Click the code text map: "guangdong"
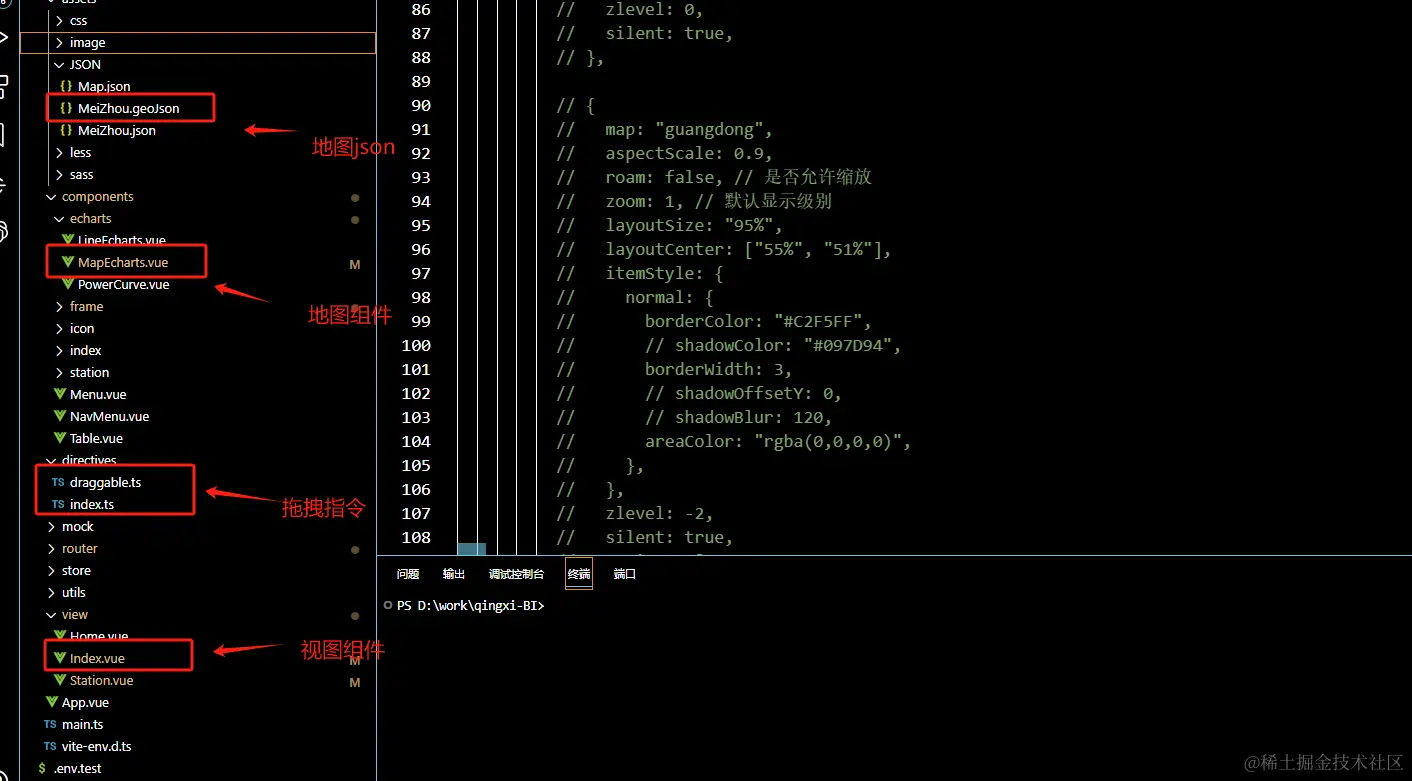1412x781 pixels. coord(689,130)
